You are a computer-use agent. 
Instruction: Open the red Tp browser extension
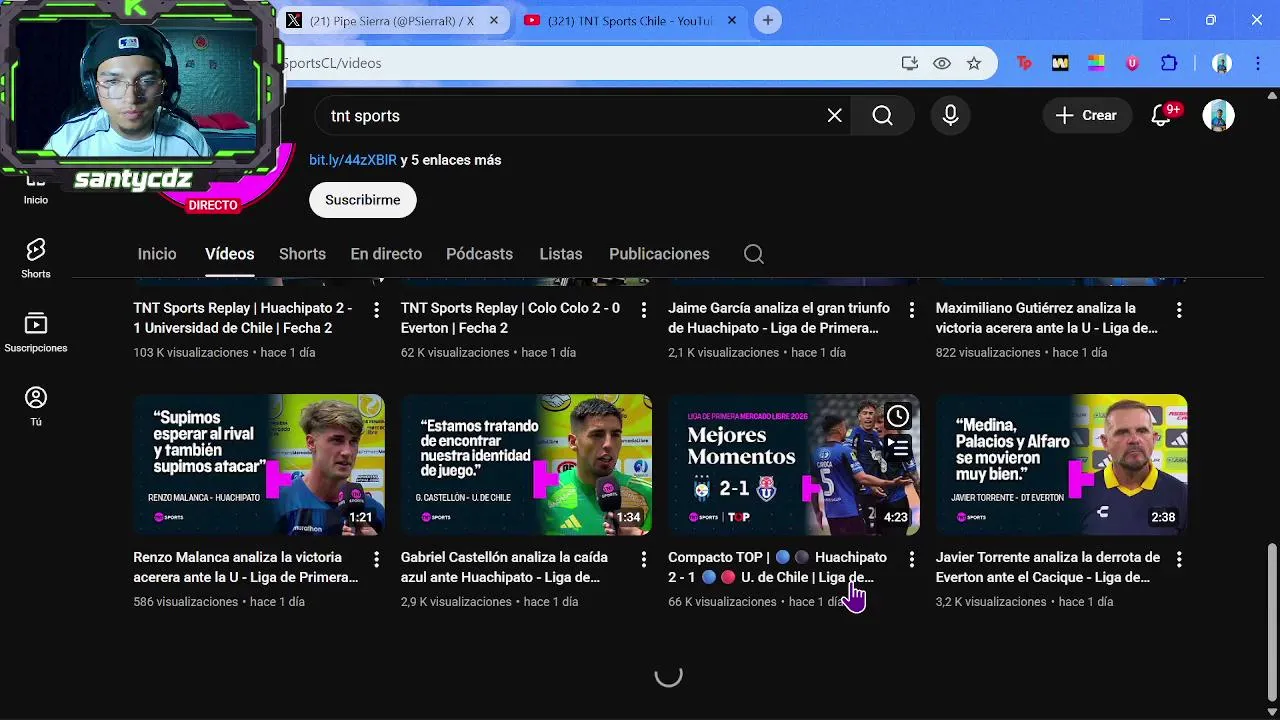[1024, 63]
